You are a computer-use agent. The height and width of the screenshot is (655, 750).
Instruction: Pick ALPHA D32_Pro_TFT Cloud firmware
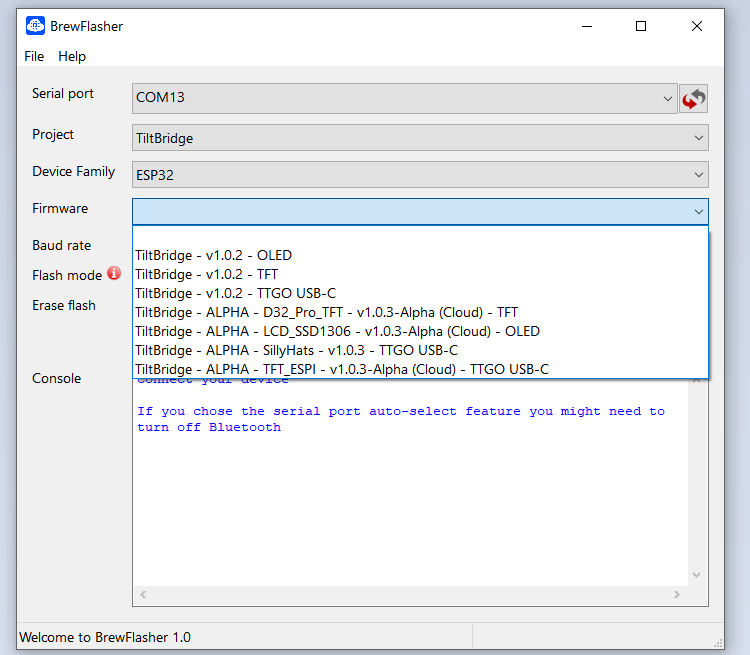420,312
